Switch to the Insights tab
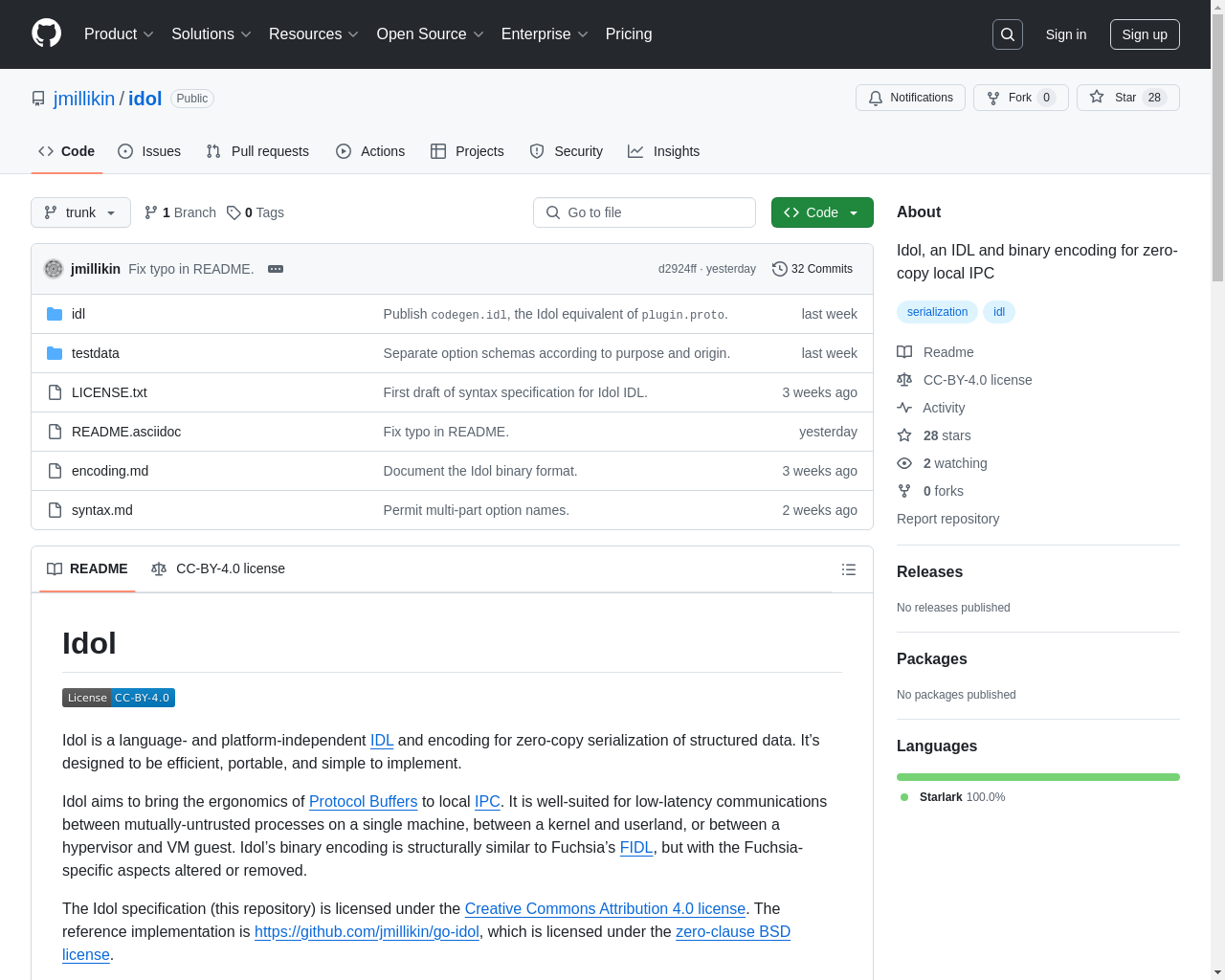The image size is (1225, 980). tap(664, 151)
